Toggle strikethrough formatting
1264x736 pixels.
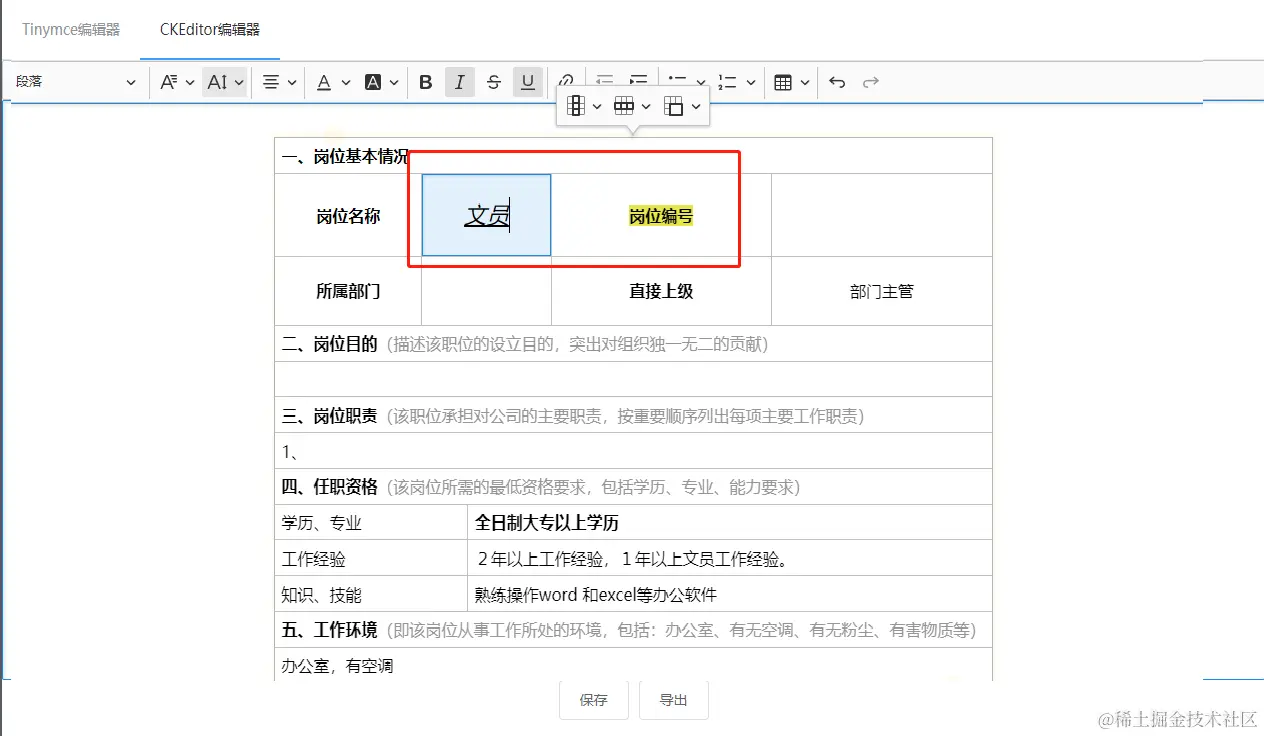494,82
